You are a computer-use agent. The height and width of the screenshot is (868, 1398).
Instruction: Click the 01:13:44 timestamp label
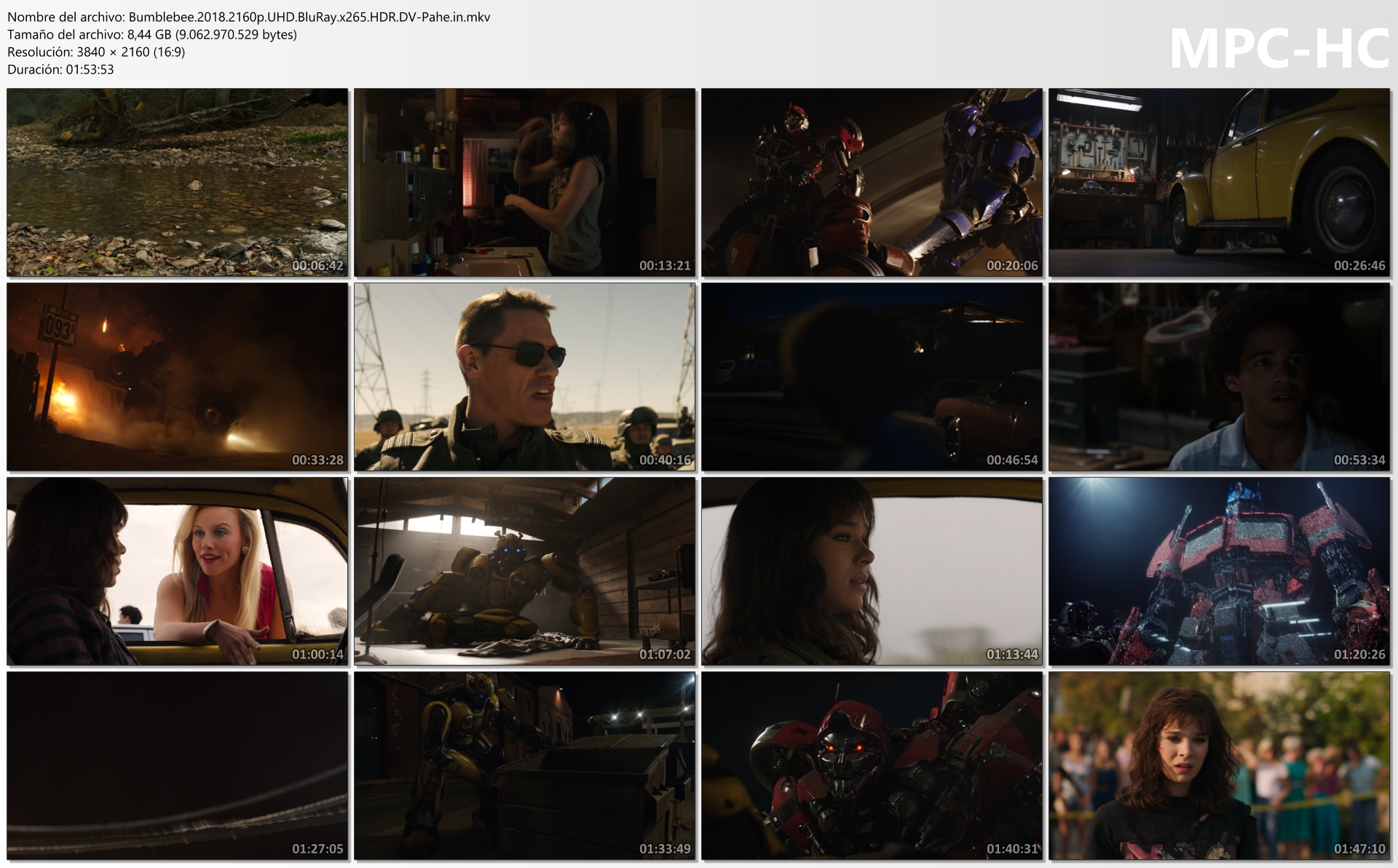1012,655
